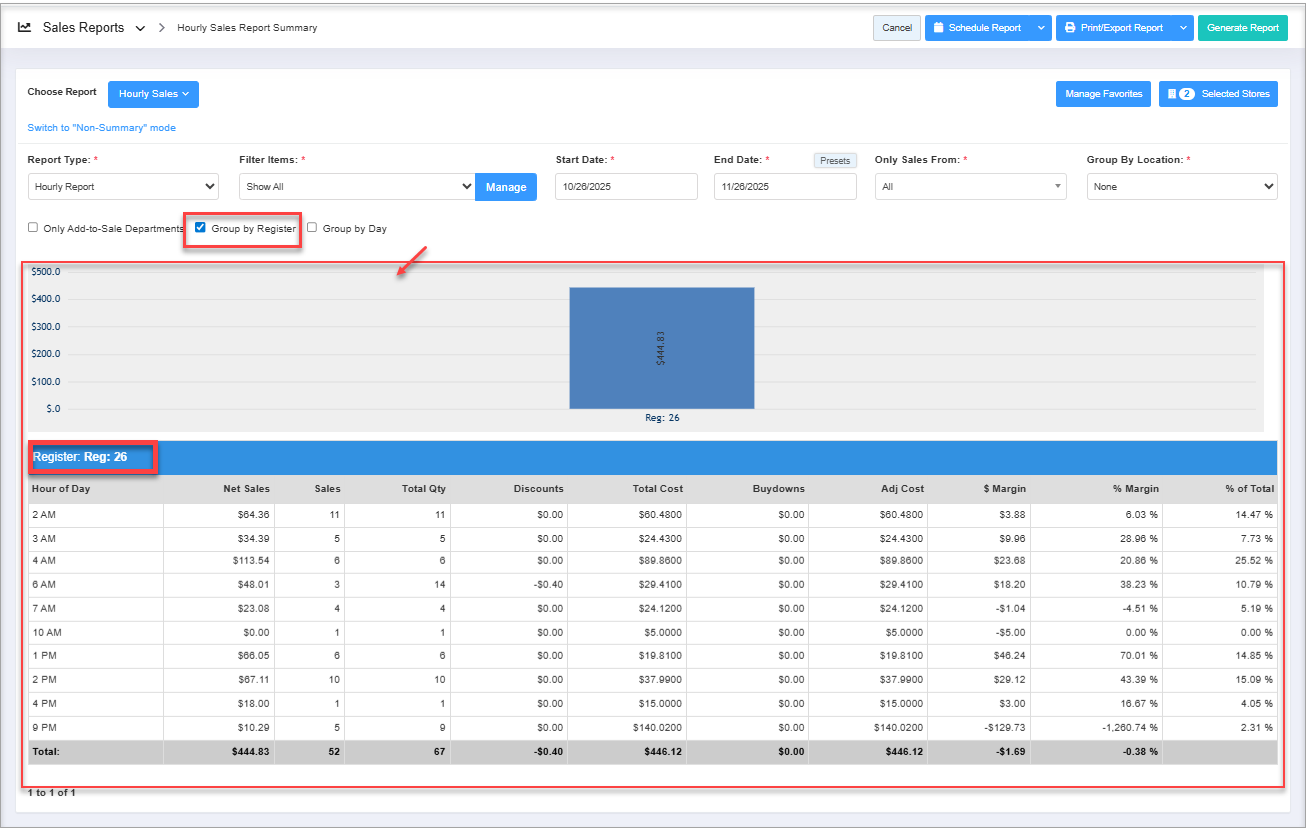The height and width of the screenshot is (828, 1306).
Task: Enable Only Add-to-Sale Departments checkbox
Action: [x=33, y=228]
